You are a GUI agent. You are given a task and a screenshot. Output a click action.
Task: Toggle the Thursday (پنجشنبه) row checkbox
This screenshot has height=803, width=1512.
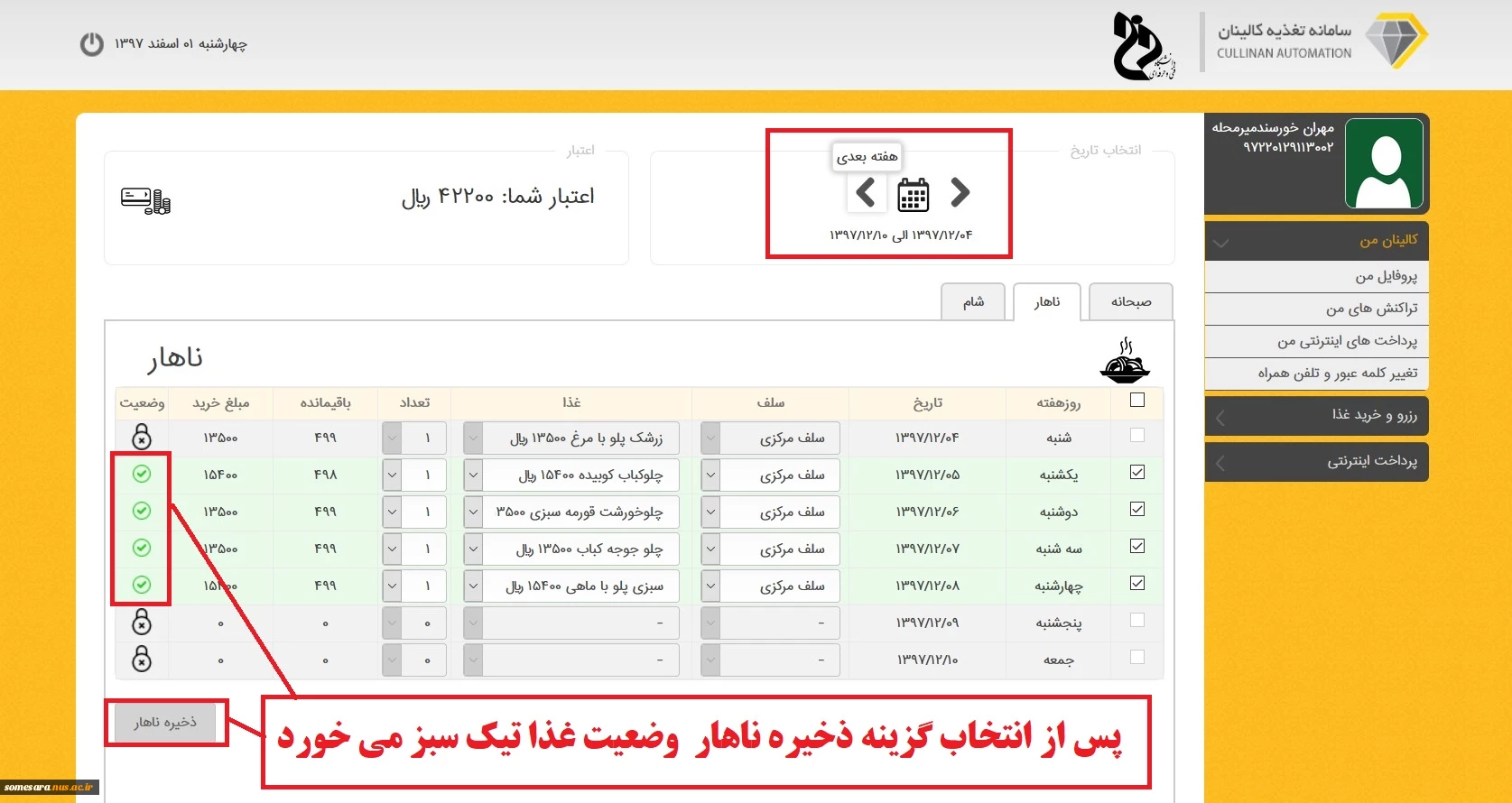coord(1137,620)
